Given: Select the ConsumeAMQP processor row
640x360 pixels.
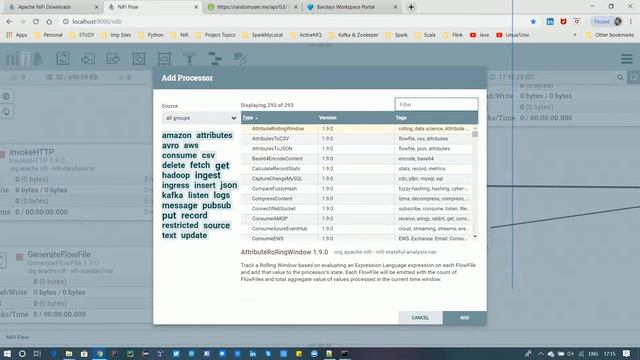Looking at the screenshot, I should click(357, 218).
